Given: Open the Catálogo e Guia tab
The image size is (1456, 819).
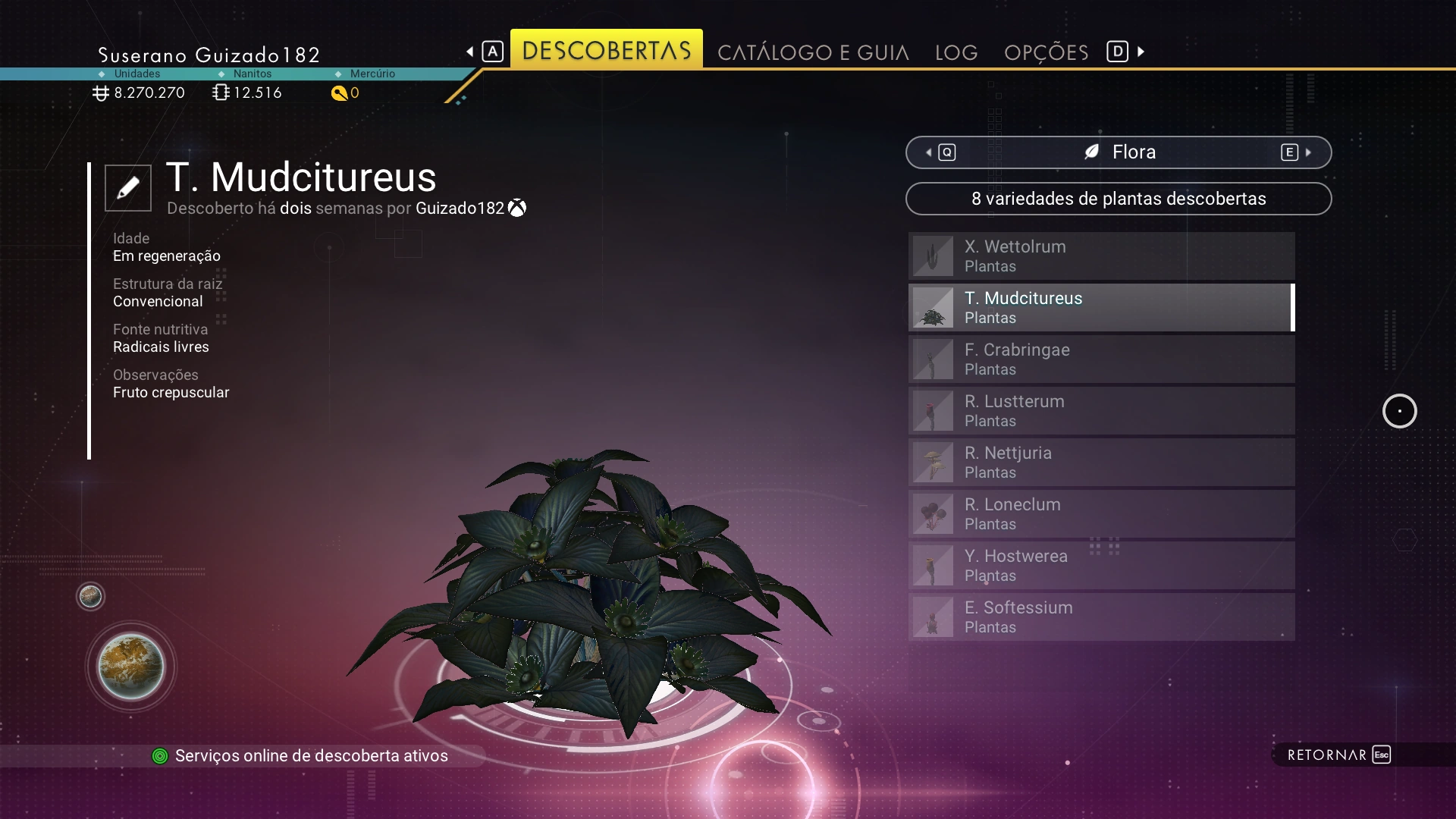Looking at the screenshot, I should click(813, 52).
